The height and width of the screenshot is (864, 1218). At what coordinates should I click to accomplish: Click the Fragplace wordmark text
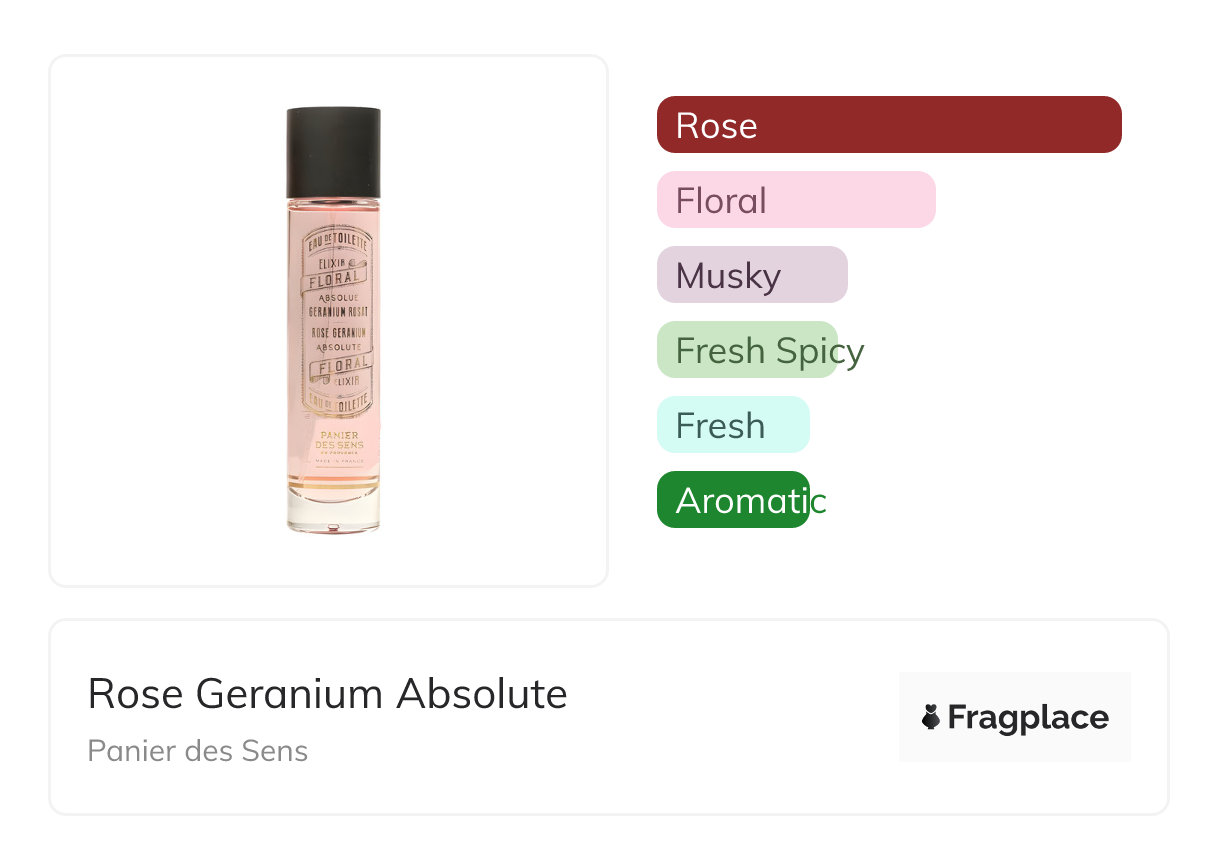(1027, 718)
